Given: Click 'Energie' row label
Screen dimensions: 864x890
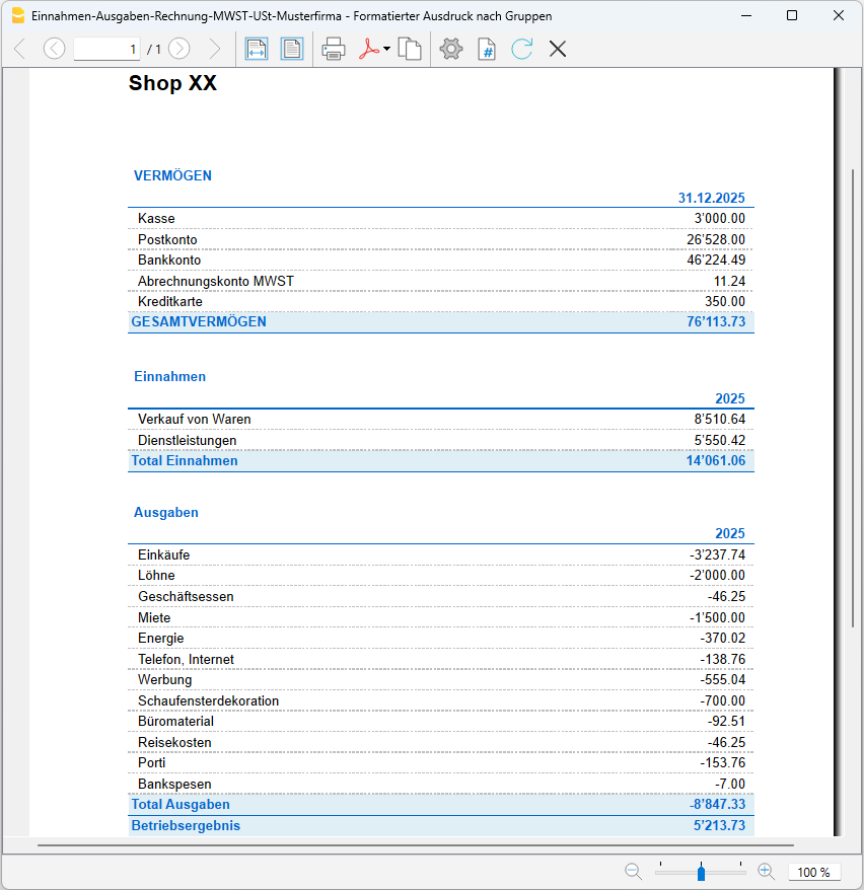Looking at the screenshot, I should point(161,638).
